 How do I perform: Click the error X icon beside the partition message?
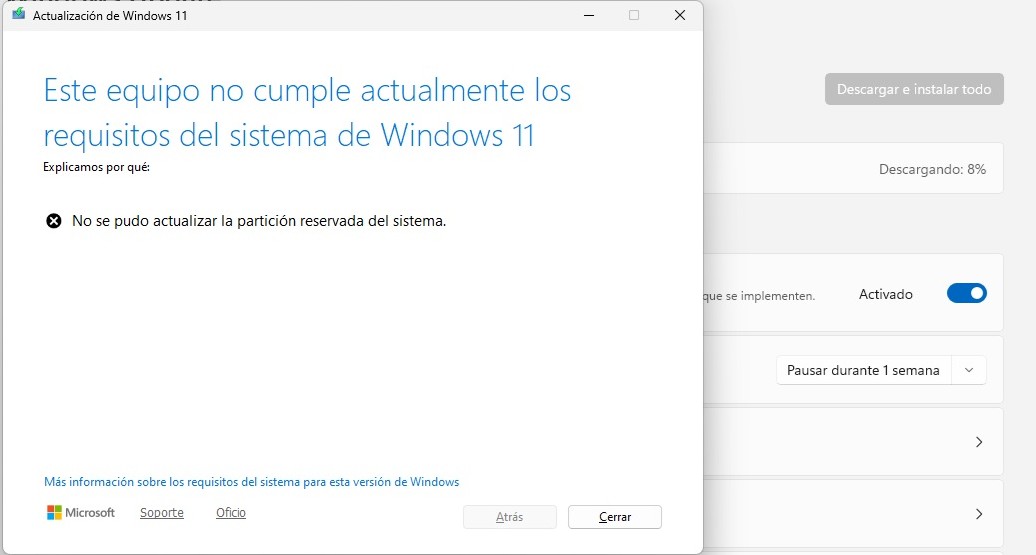pos(54,221)
